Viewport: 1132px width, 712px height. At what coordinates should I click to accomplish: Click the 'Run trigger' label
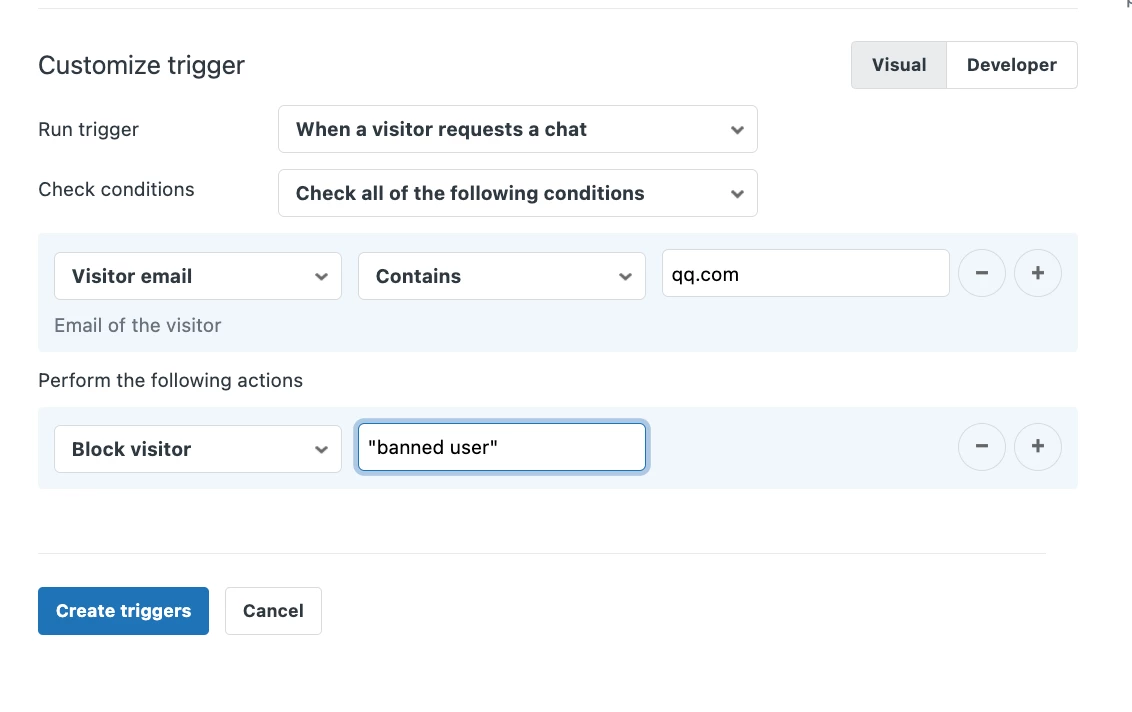point(88,130)
